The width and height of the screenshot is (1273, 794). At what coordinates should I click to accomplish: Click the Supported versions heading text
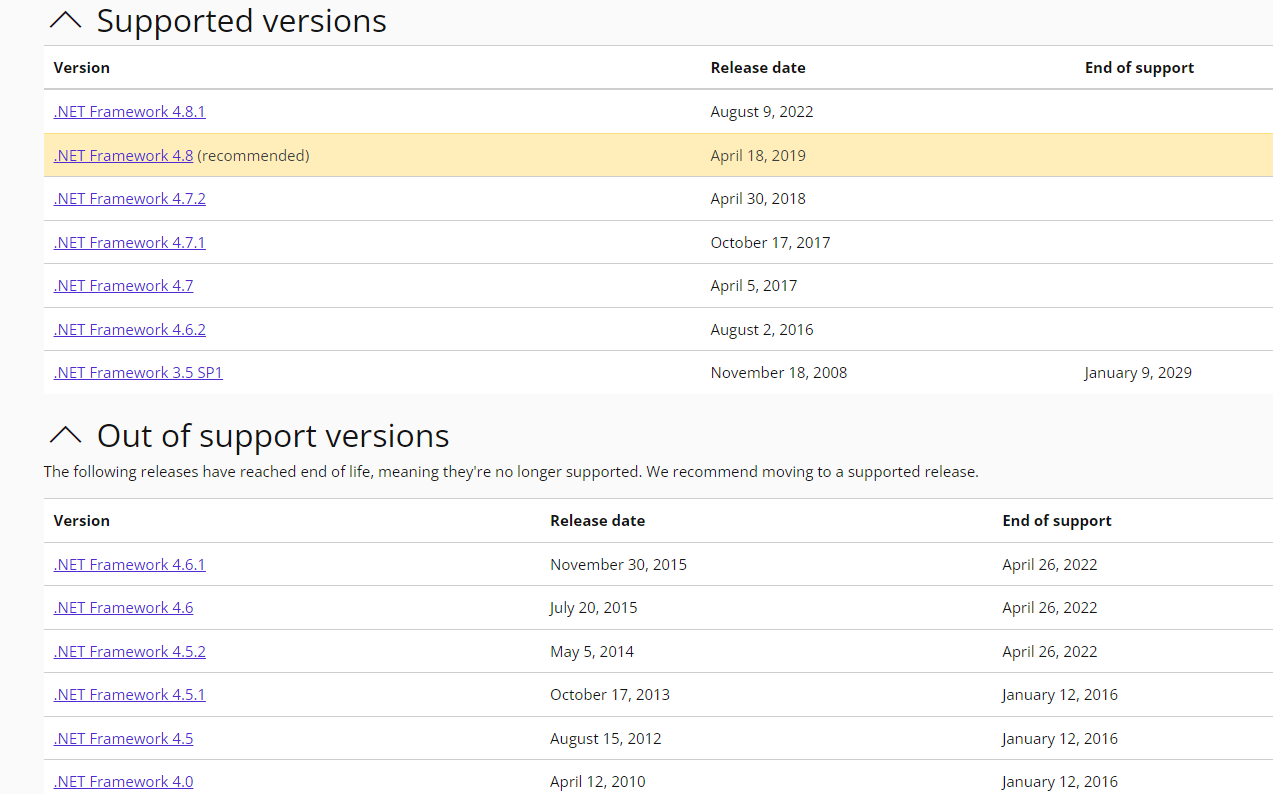click(x=241, y=21)
